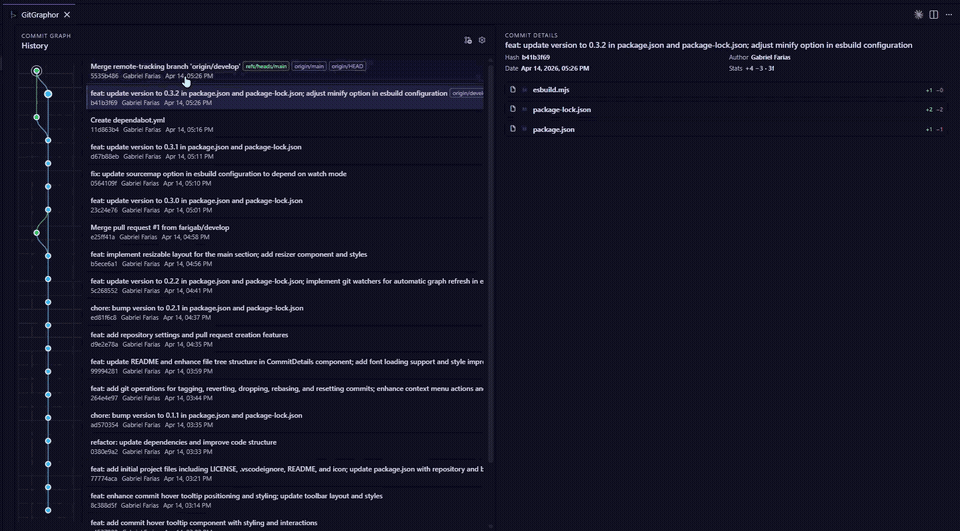Click the origin/HEAD ref label
This screenshot has height=531, width=960.
(x=347, y=66)
